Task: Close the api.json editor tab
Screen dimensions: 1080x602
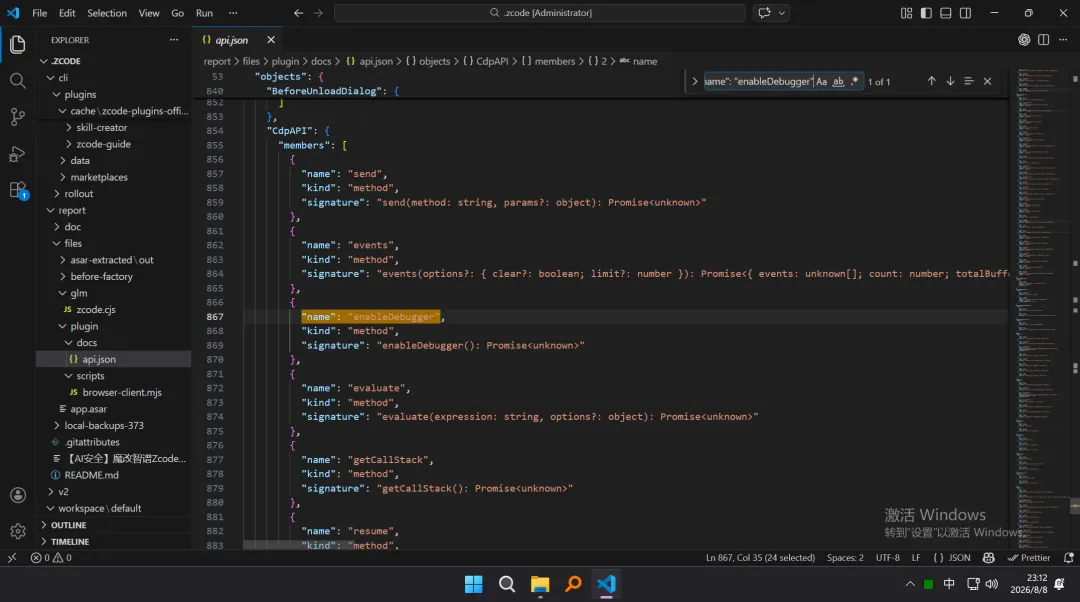Action: point(271,40)
